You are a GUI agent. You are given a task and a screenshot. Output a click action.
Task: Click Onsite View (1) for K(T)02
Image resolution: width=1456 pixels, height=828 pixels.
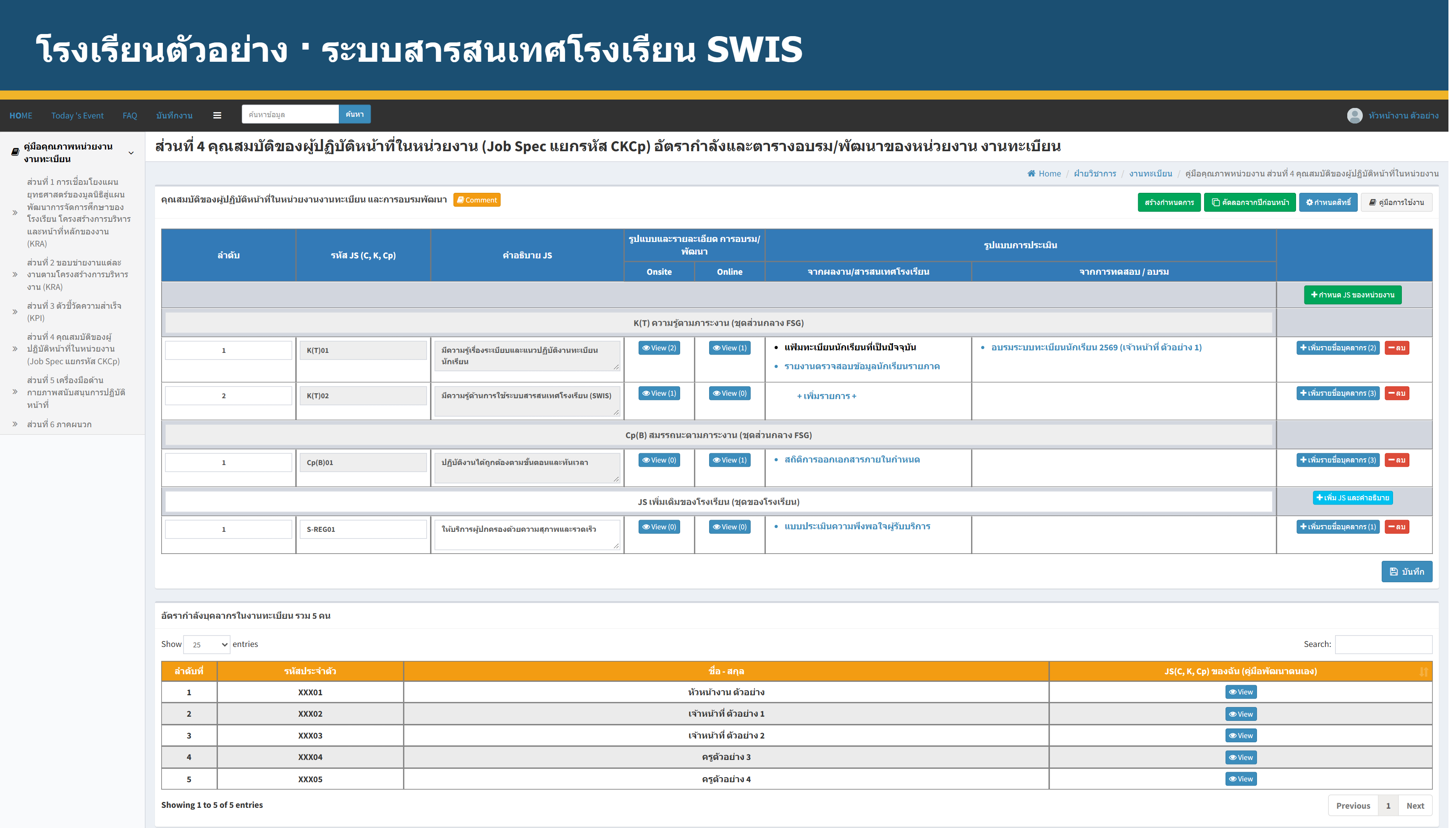point(659,394)
